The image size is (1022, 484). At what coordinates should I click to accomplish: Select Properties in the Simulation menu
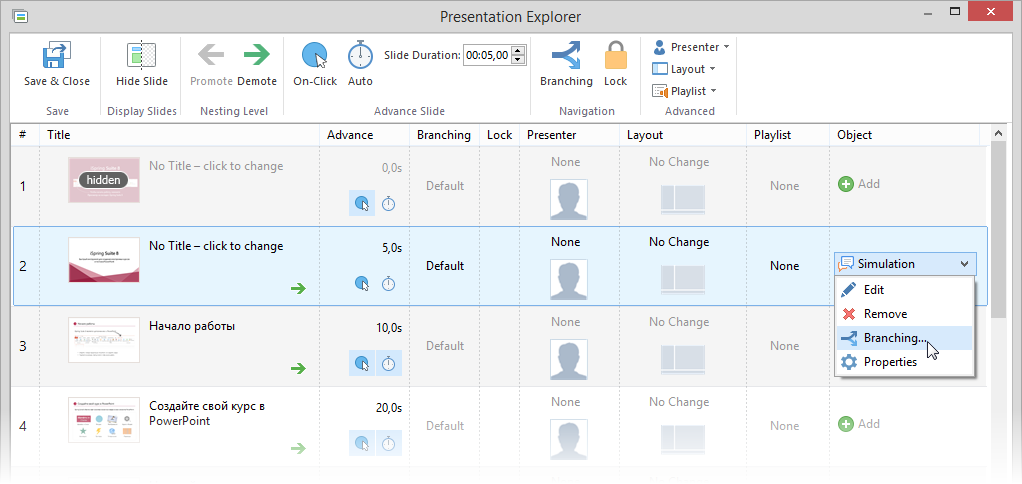coord(890,362)
